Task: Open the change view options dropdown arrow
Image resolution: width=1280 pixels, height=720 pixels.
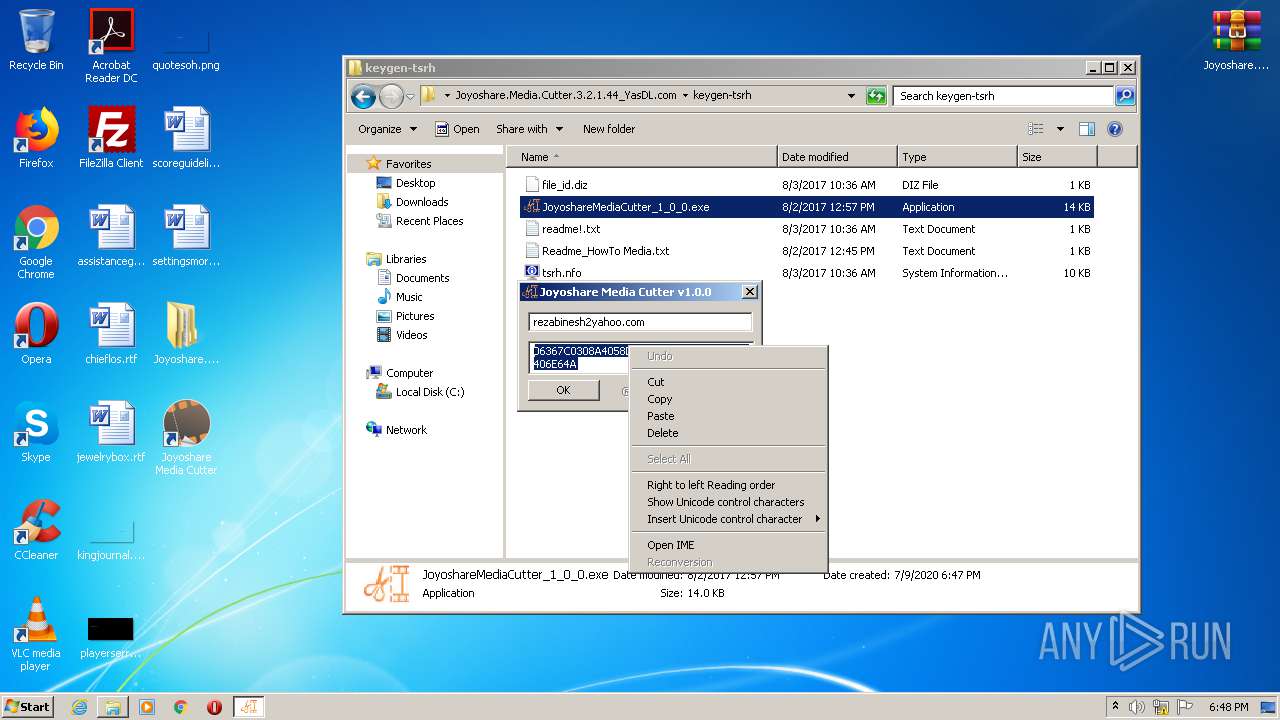Action: (1060, 129)
